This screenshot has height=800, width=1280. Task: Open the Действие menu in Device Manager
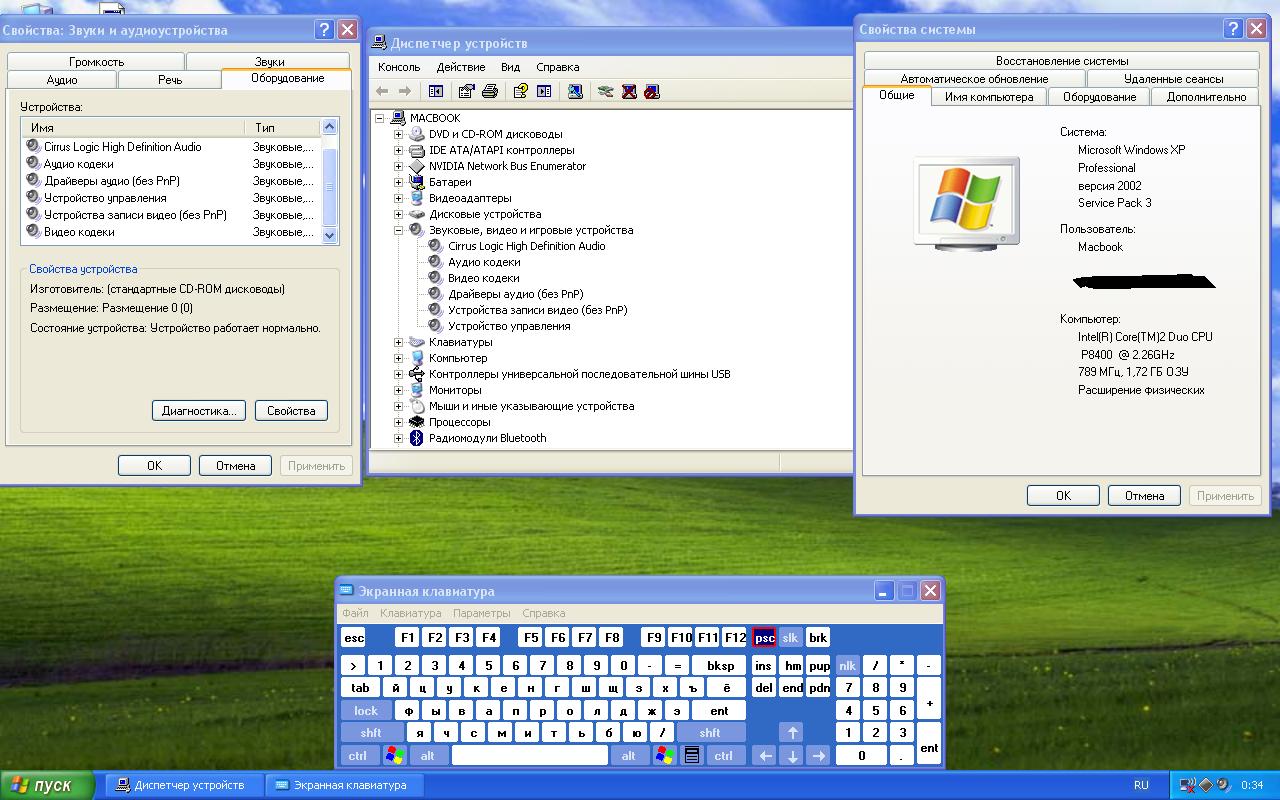(460, 67)
